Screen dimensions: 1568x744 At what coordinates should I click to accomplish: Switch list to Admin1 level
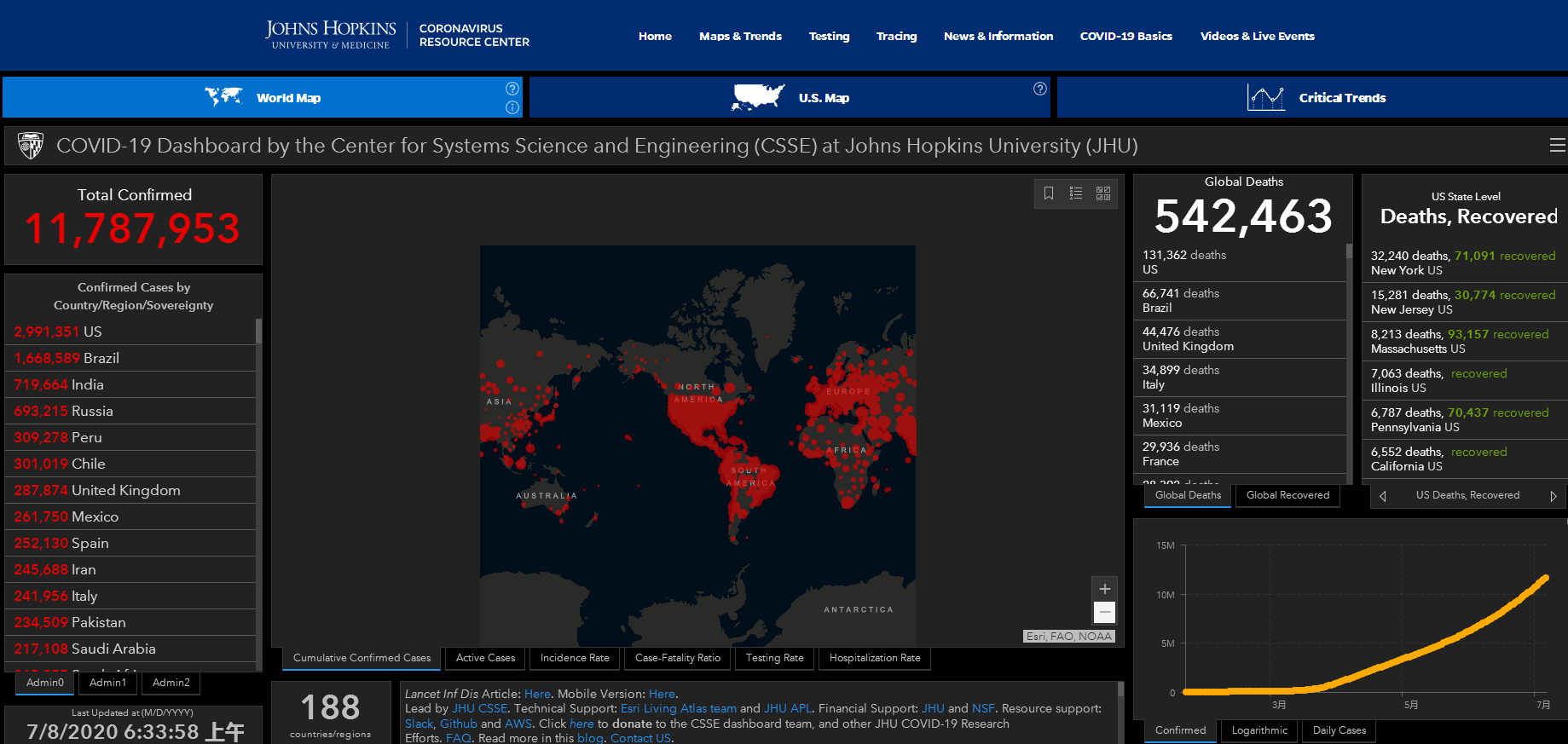(x=108, y=683)
